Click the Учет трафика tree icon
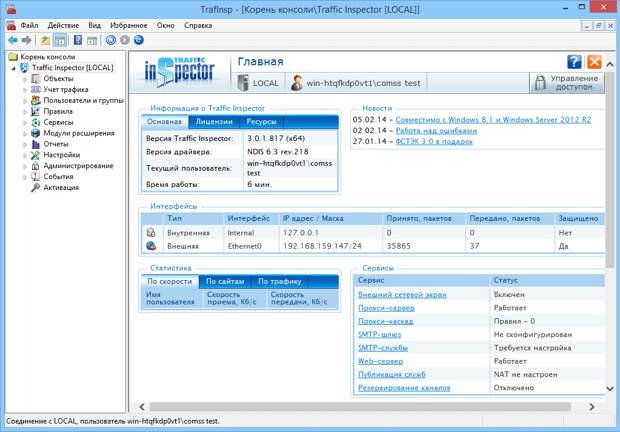Viewport: 620px width, 432px height. point(36,89)
